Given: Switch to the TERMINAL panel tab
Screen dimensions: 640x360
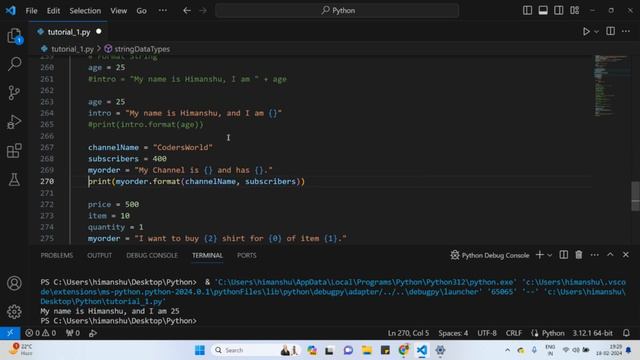Looking at the screenshot, I should (207, 255).
